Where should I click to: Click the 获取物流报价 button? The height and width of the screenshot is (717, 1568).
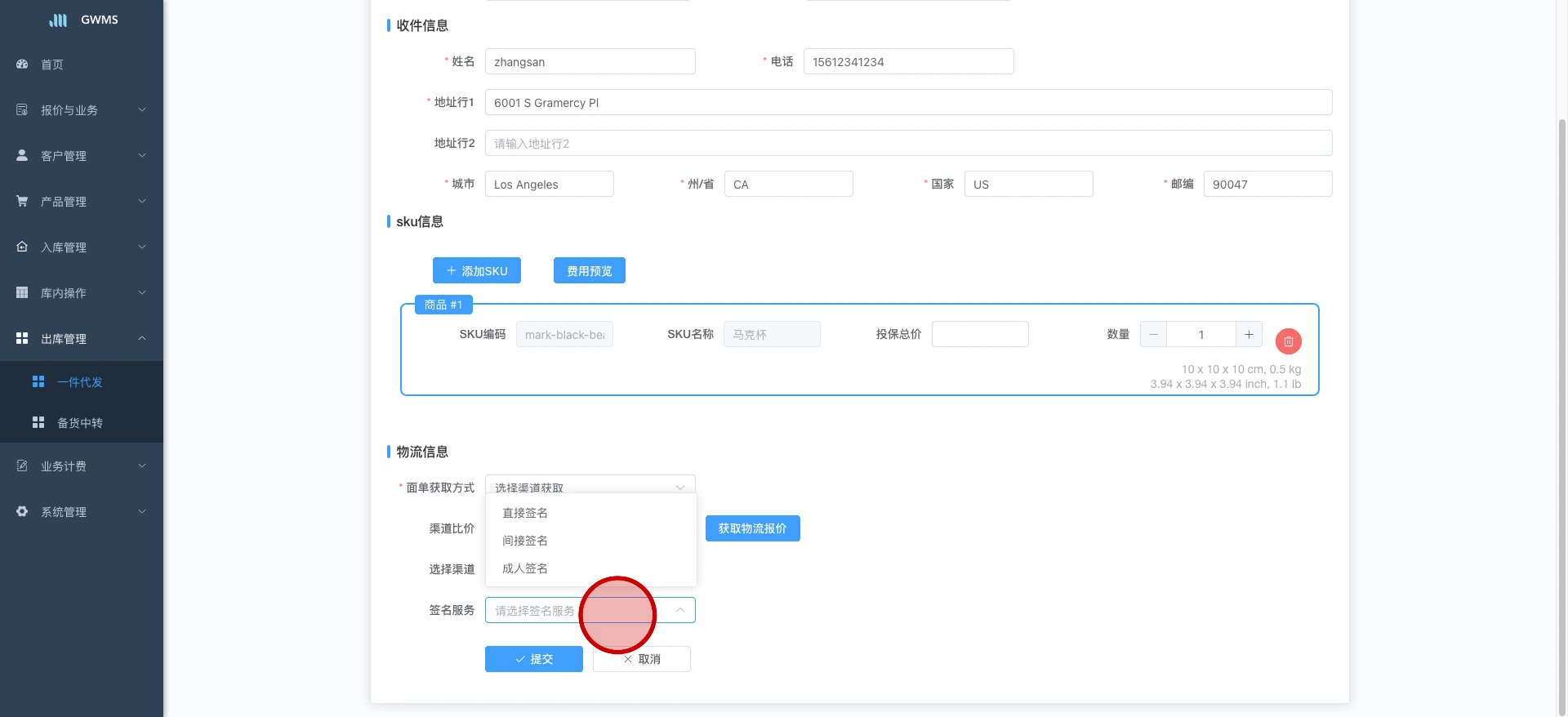[x=752, y=528]
